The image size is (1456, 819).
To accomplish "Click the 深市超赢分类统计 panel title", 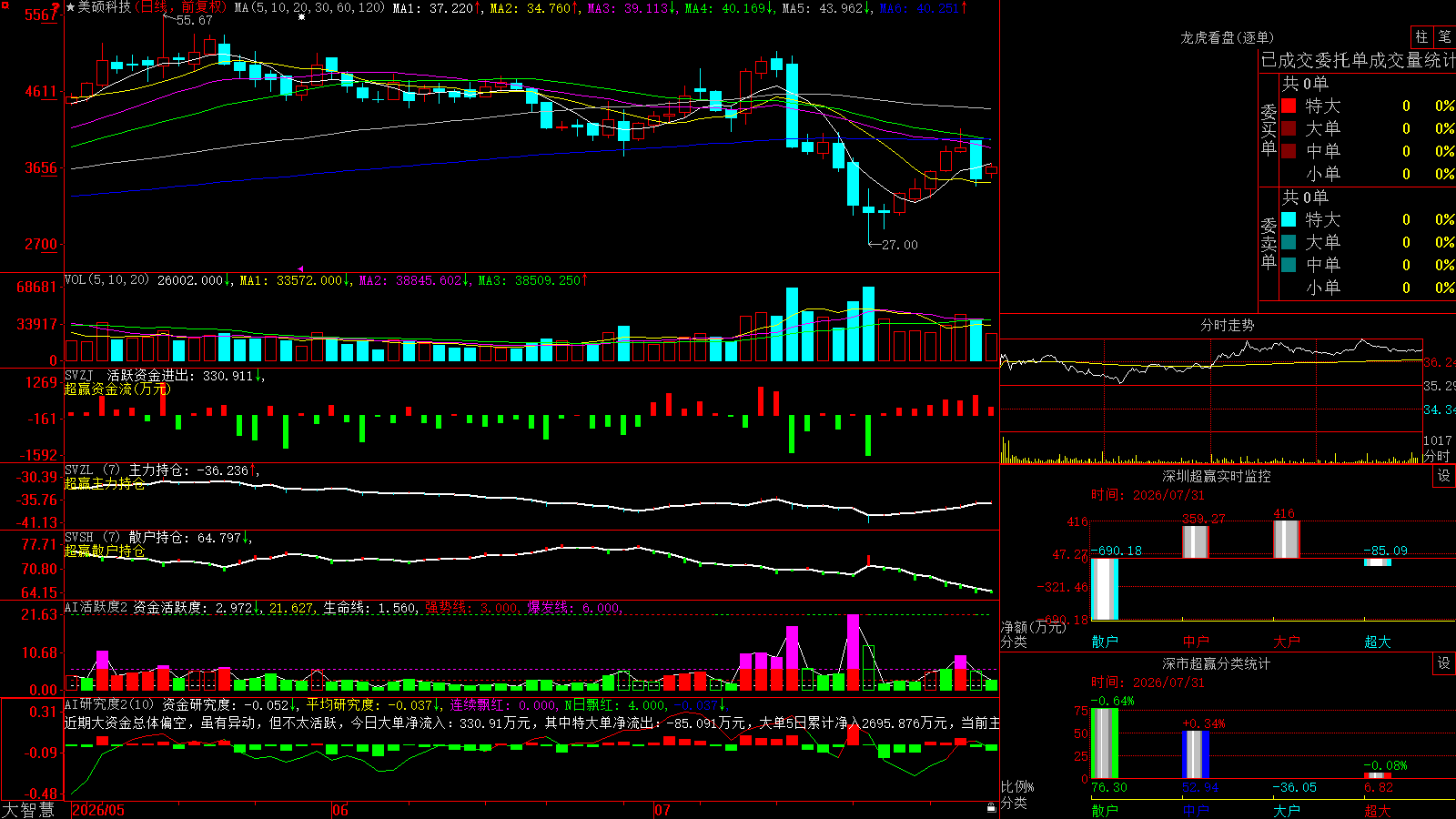I will coord(1217,663).
